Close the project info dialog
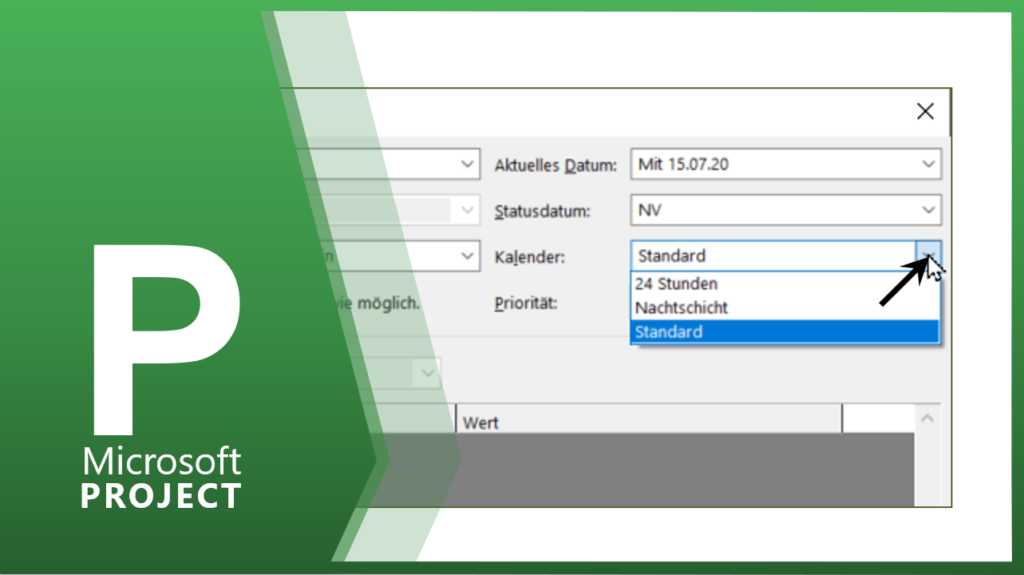The height and width of the screenshot is (575, 1024). (x=925, y=111)
